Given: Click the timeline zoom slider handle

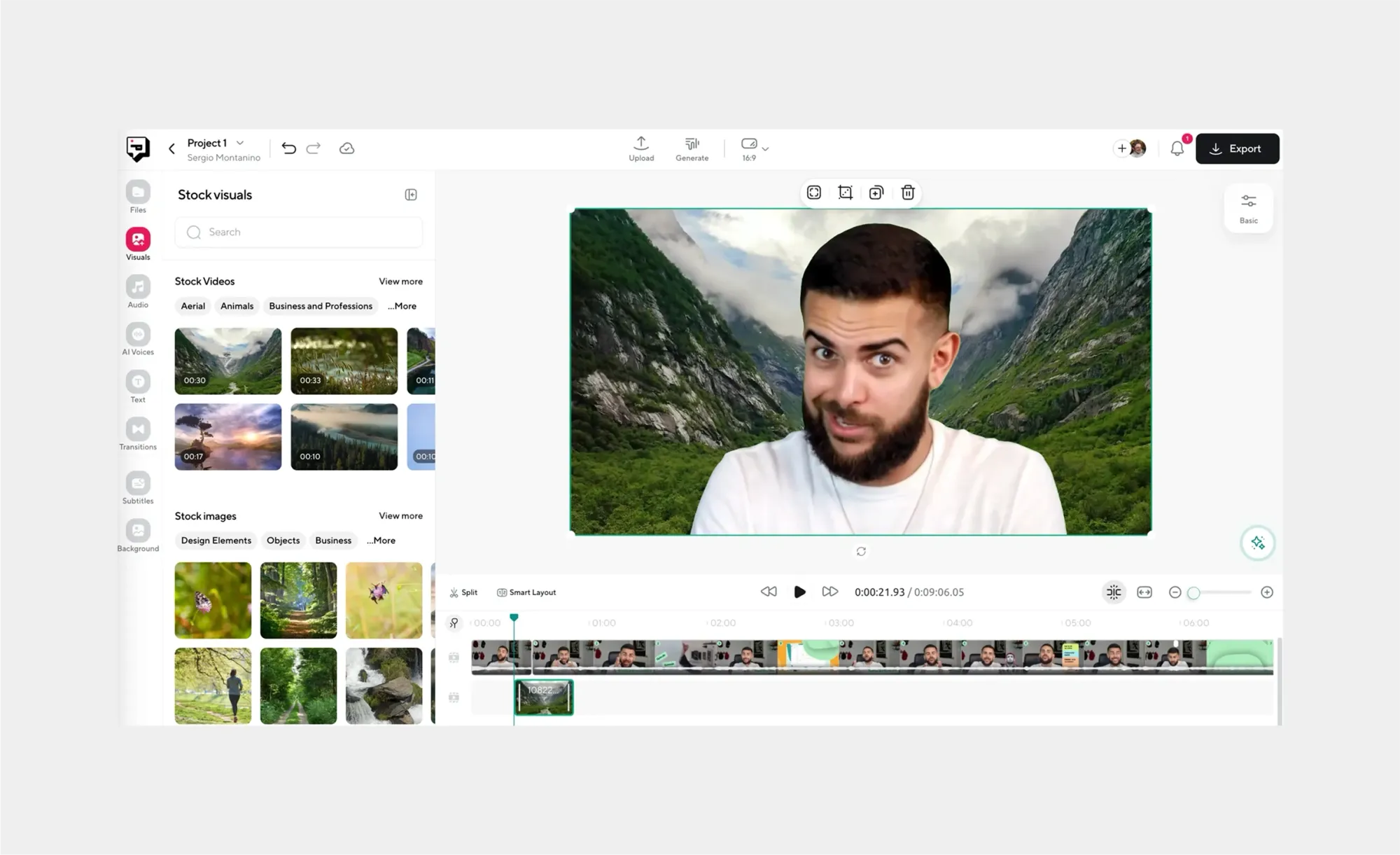Looking at the screenshot, I should tap(1193, 593).
